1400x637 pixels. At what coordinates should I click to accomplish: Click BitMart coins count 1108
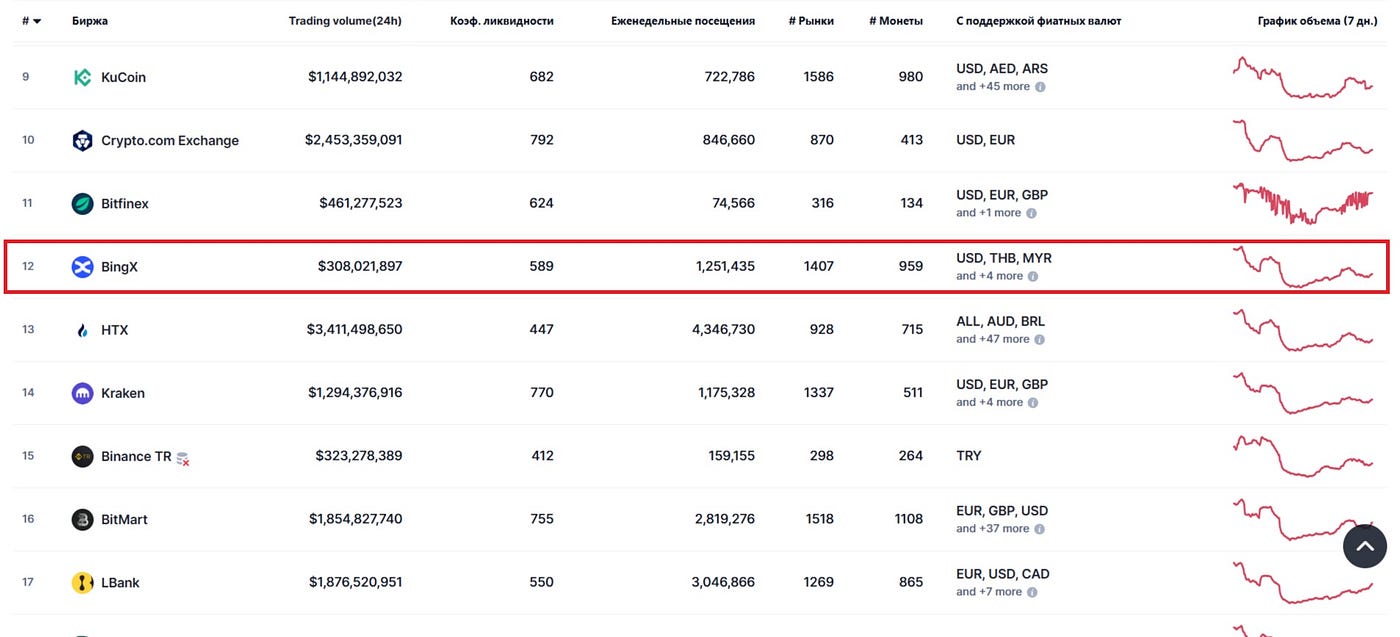(907, 519)
